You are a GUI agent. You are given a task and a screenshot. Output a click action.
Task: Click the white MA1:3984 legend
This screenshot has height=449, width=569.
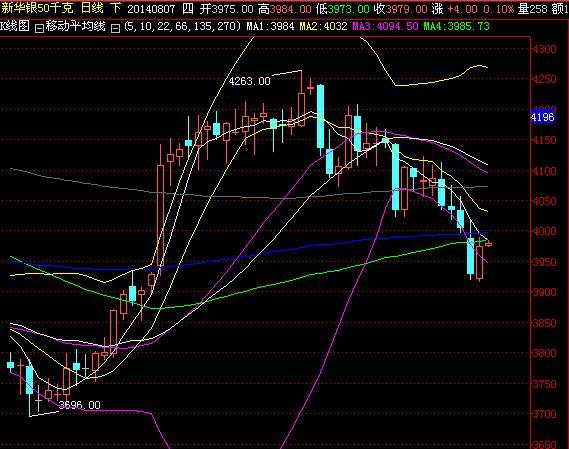[x=270, y=26]
